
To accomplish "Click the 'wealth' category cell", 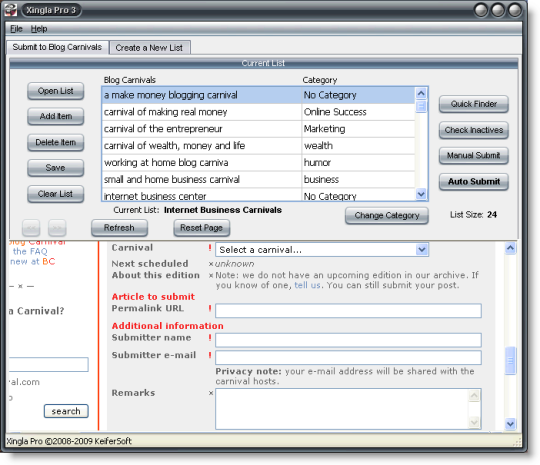I will click(x=358, y=146).
